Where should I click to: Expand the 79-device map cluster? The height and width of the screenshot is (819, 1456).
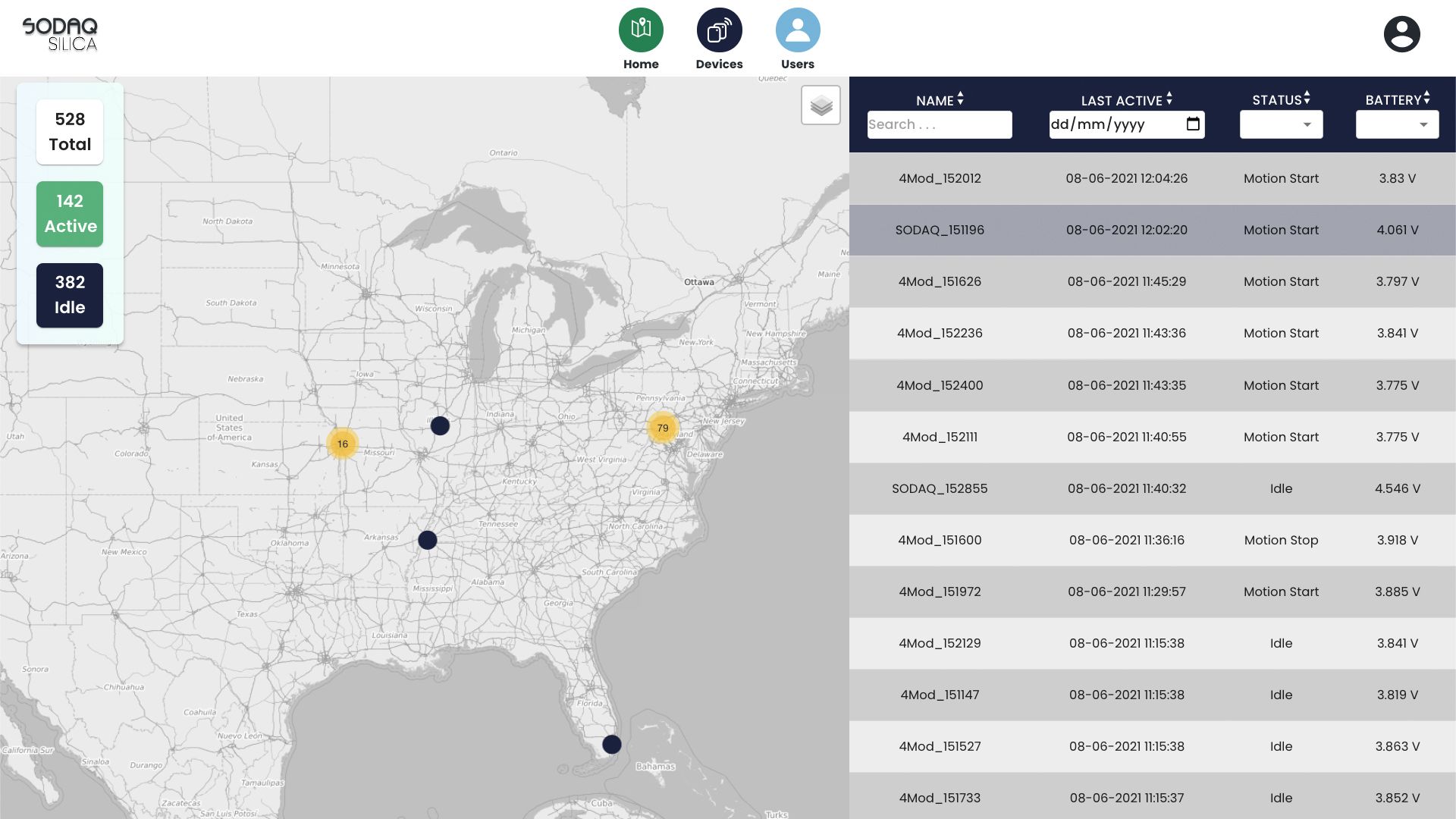point(663,428)
